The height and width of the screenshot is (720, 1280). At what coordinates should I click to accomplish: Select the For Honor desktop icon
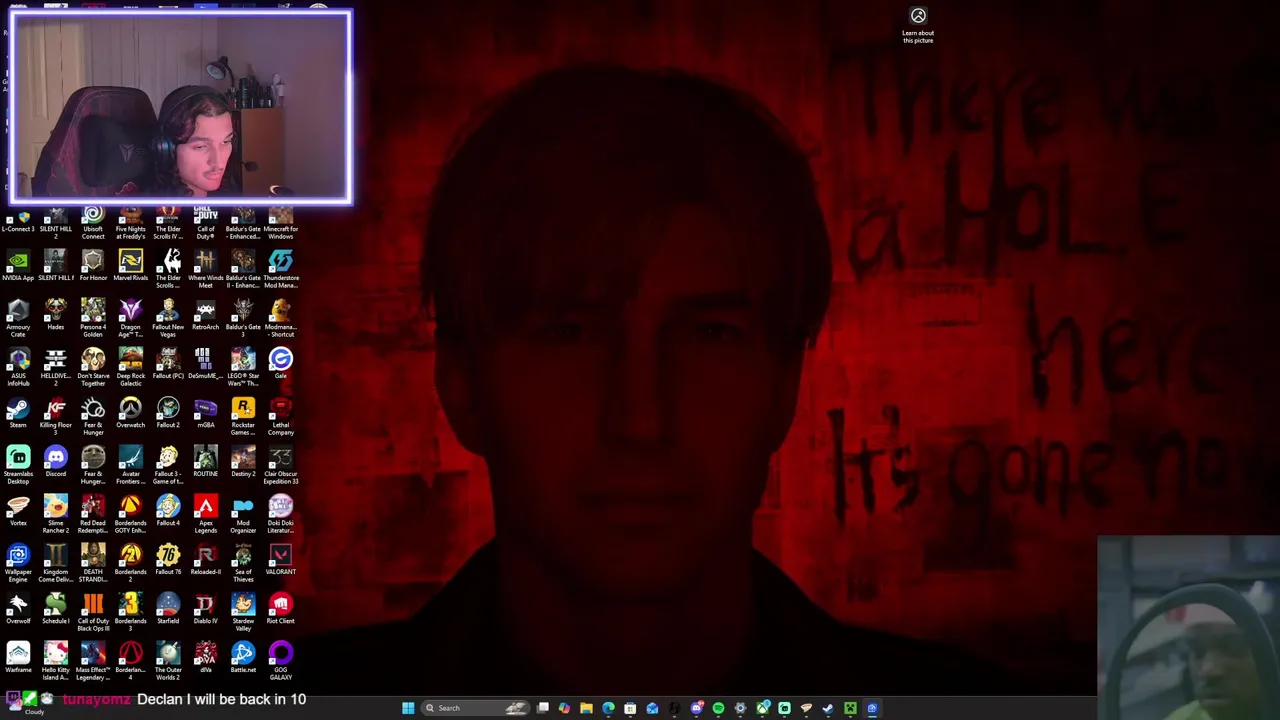click(x=93, y=265)
